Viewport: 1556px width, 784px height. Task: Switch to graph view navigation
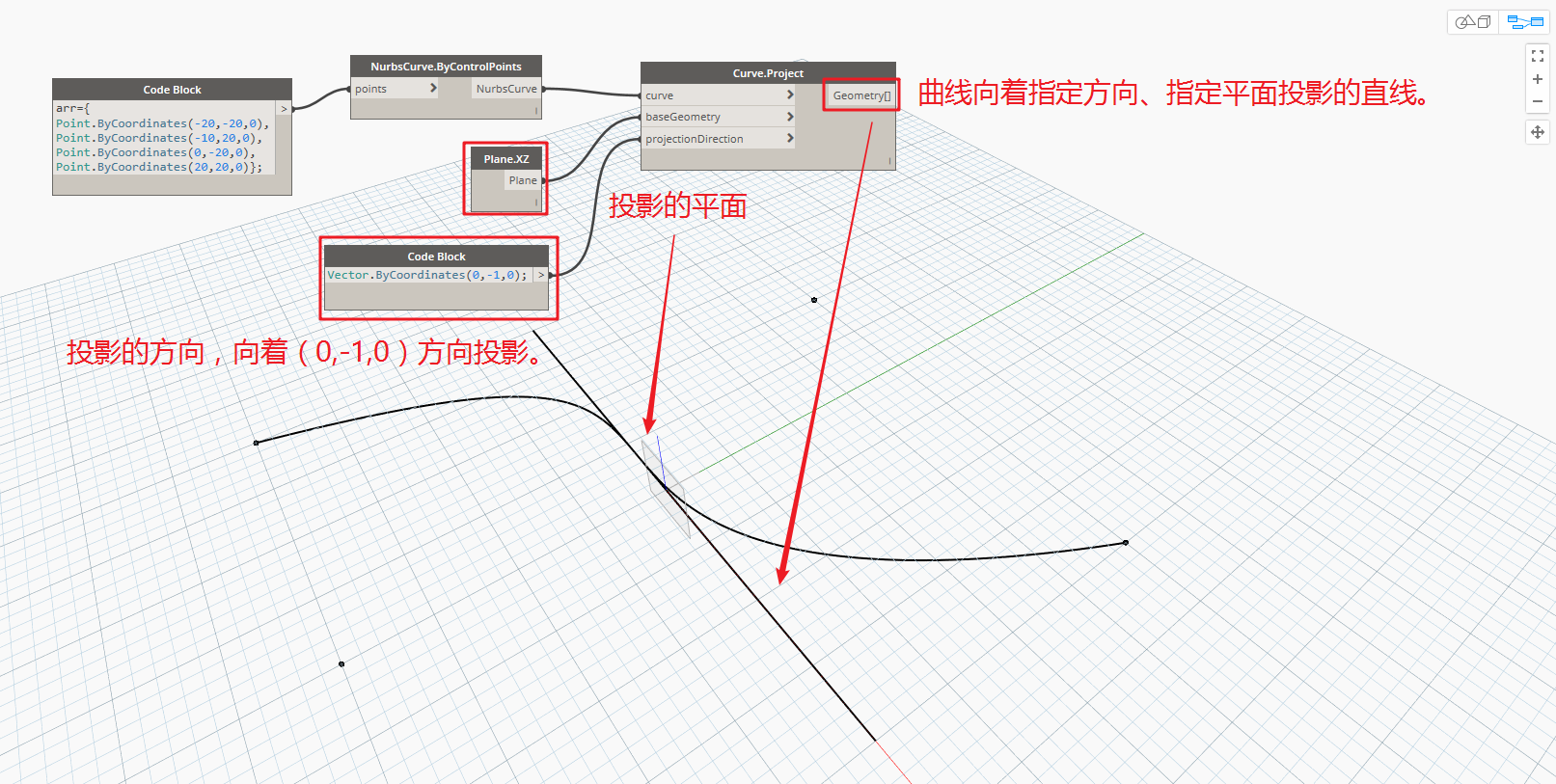[1525, 21]
